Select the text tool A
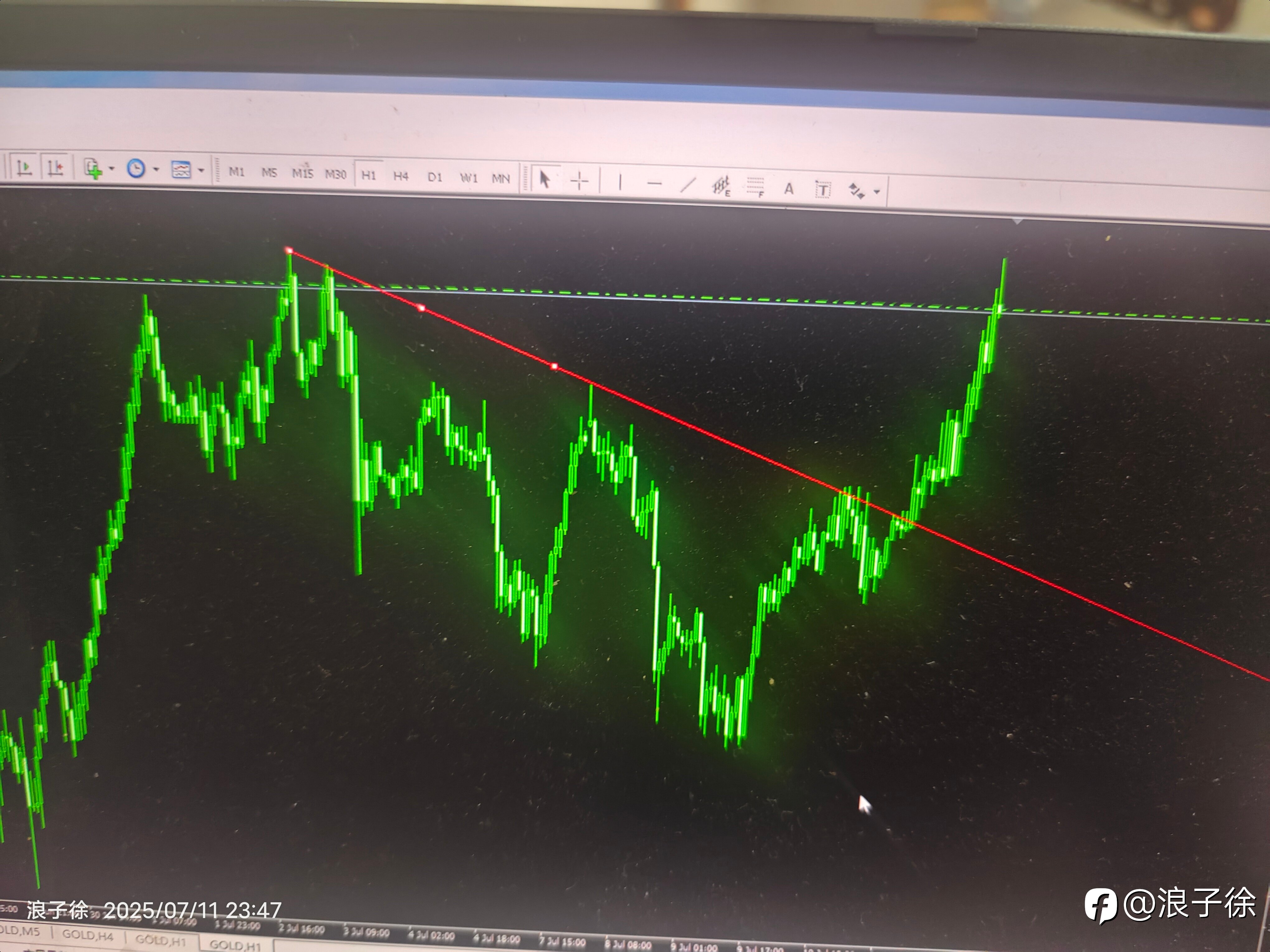Image resolution: width=1270 pixels, height=952 pixels. (789, 188)
